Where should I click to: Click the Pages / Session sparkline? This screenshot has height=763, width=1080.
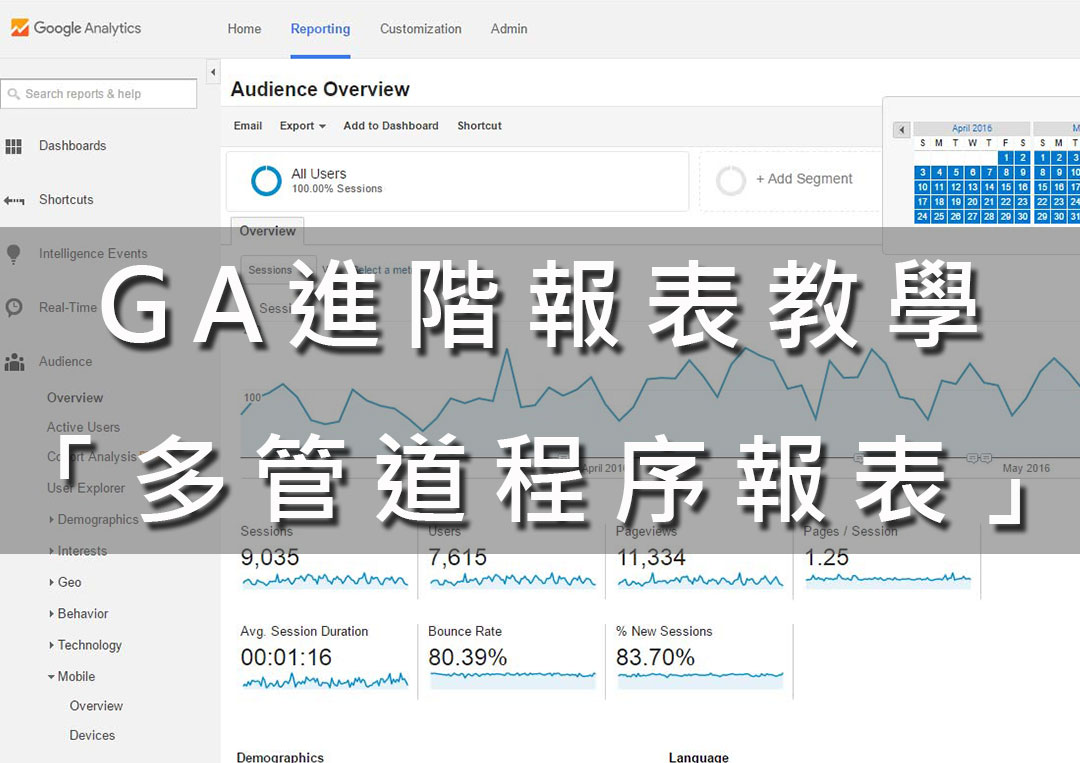coord(889,579)
